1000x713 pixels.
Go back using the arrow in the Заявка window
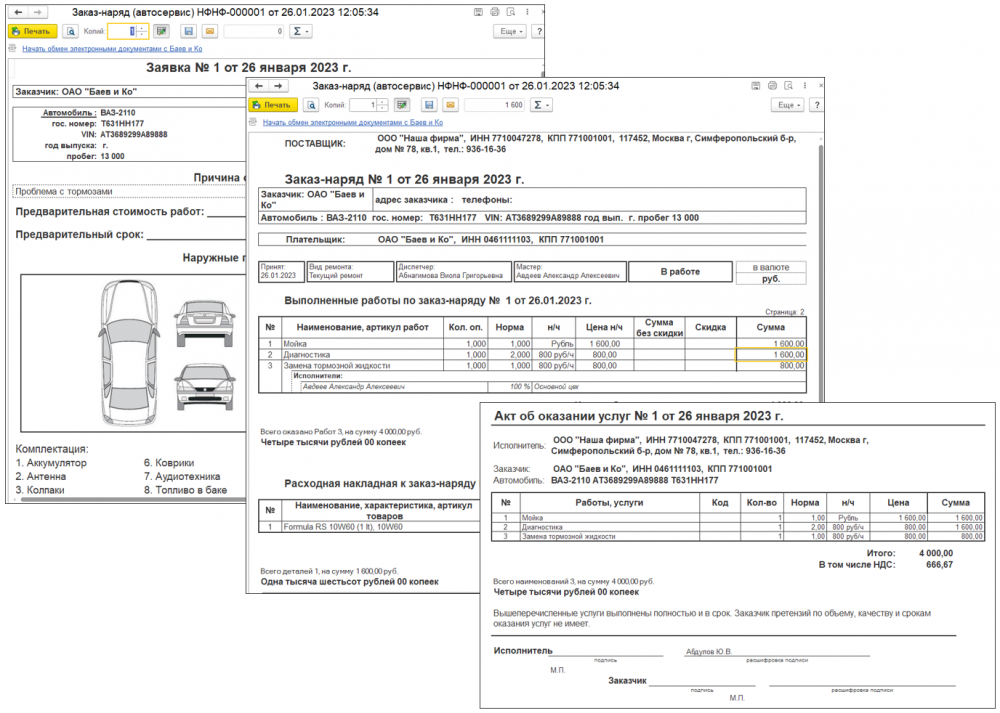coord(19,12)
